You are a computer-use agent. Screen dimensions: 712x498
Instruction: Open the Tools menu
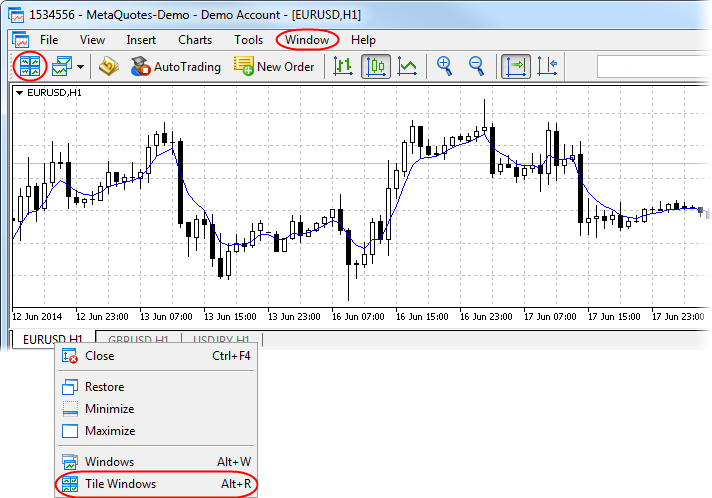pyautogui.click(x=248, y=40)
